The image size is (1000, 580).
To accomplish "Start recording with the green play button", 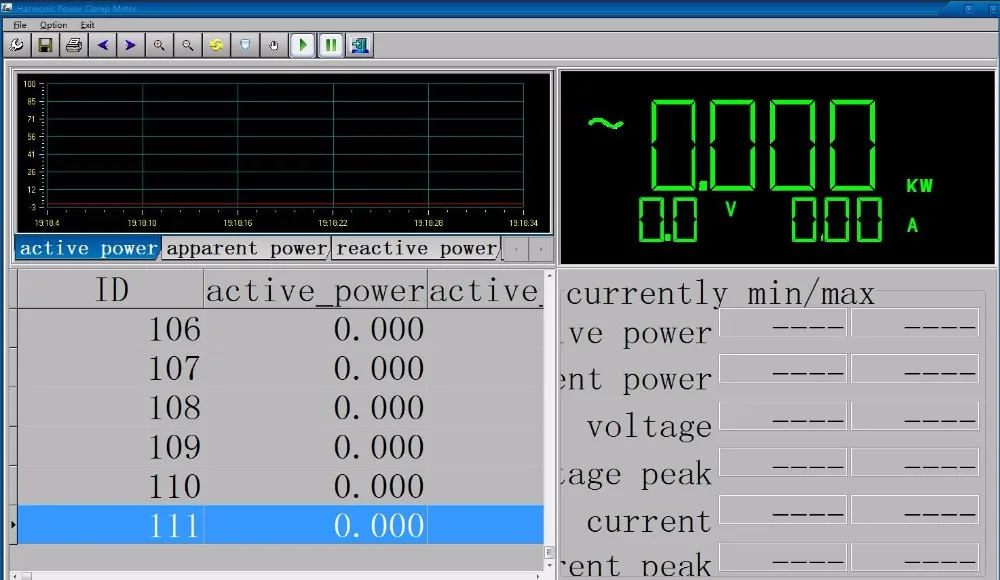I will pyautogui.click(x=303, y=45).
